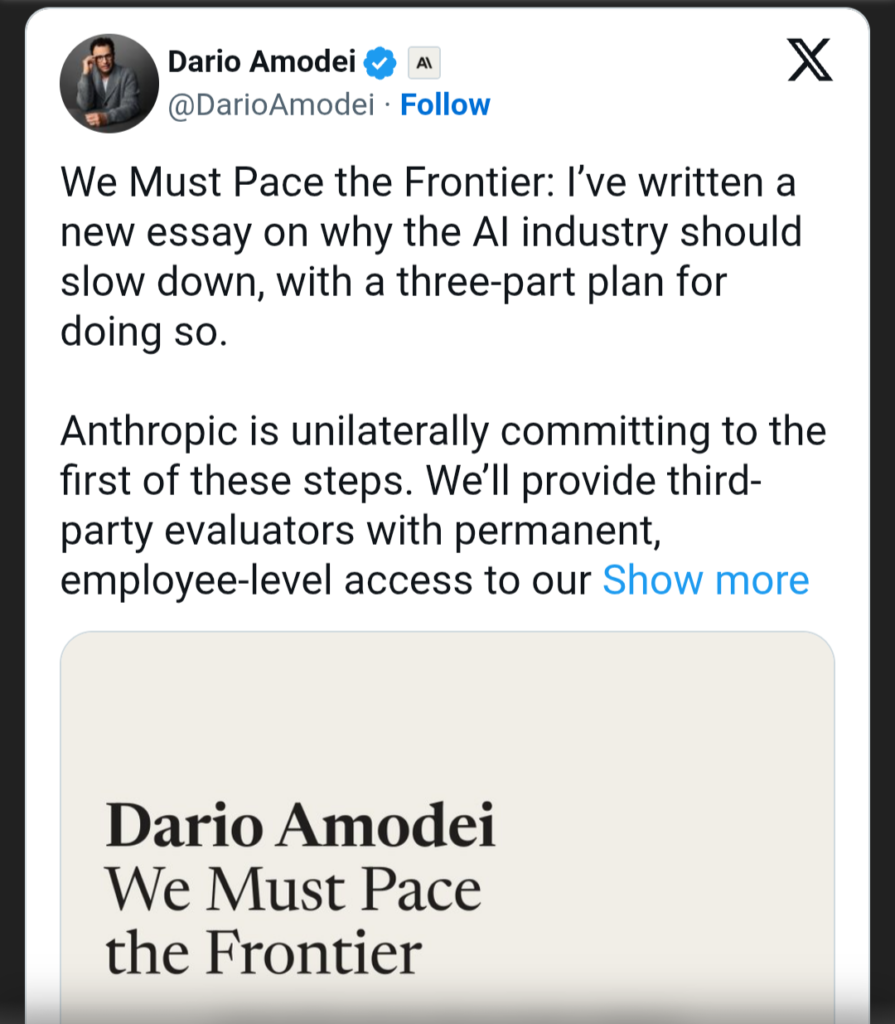895x1024 pixels.
Task: Click the card's "the Frontier" title line
Action: click(x=263, y=952)
